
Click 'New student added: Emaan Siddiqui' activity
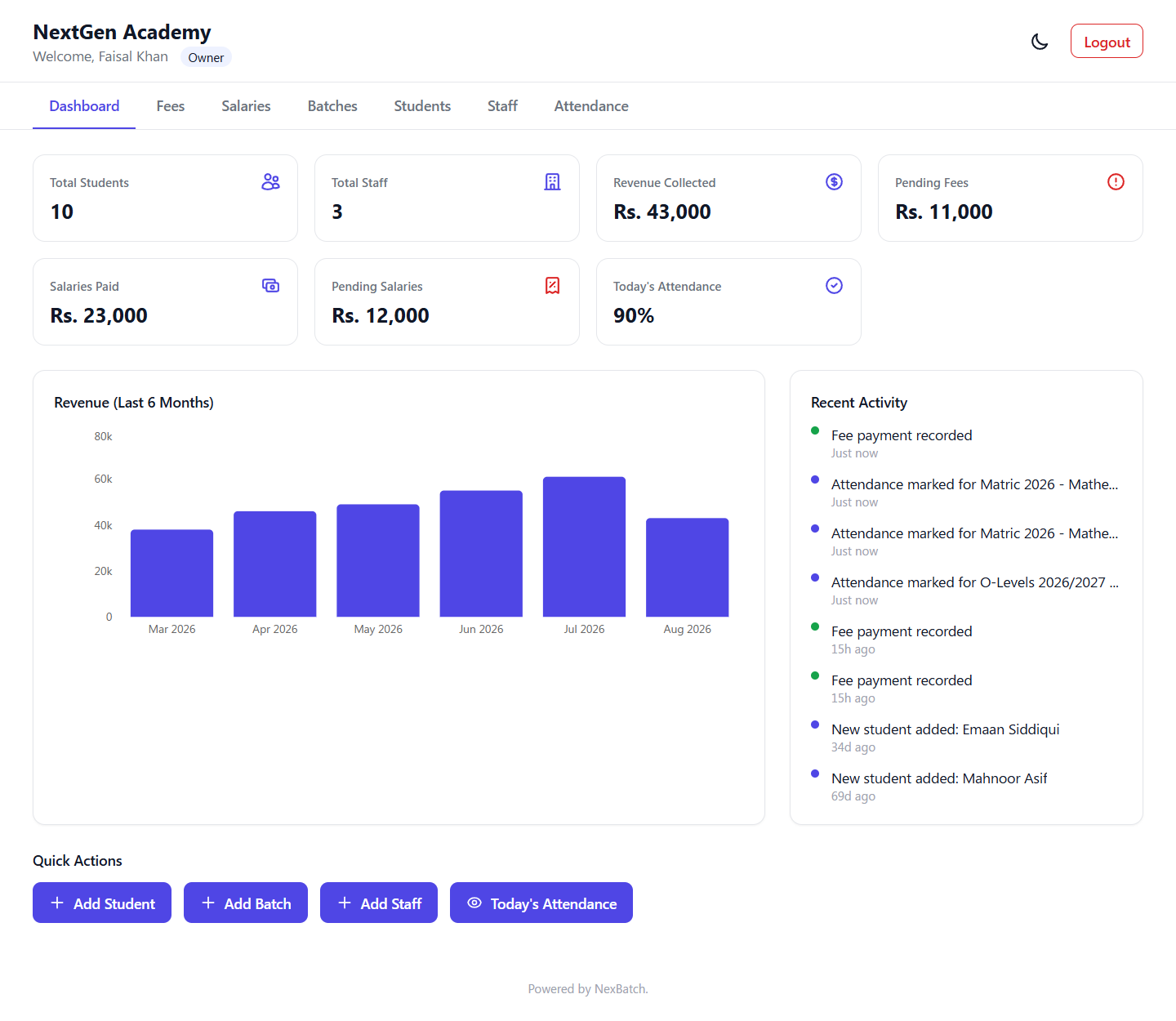(946, 729)
